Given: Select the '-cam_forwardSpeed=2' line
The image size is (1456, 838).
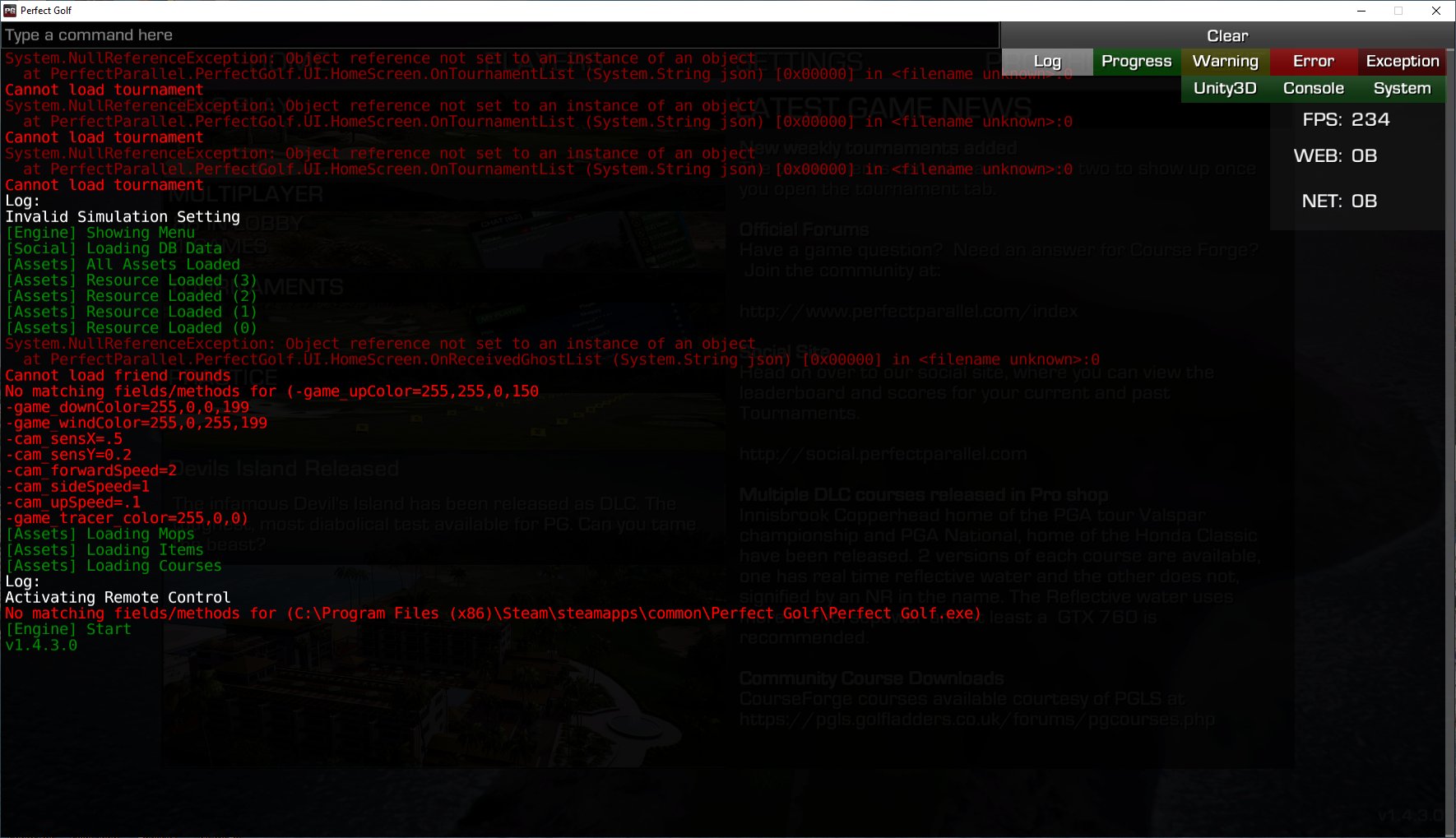Looking at the screenshot, I should point(91,470).
